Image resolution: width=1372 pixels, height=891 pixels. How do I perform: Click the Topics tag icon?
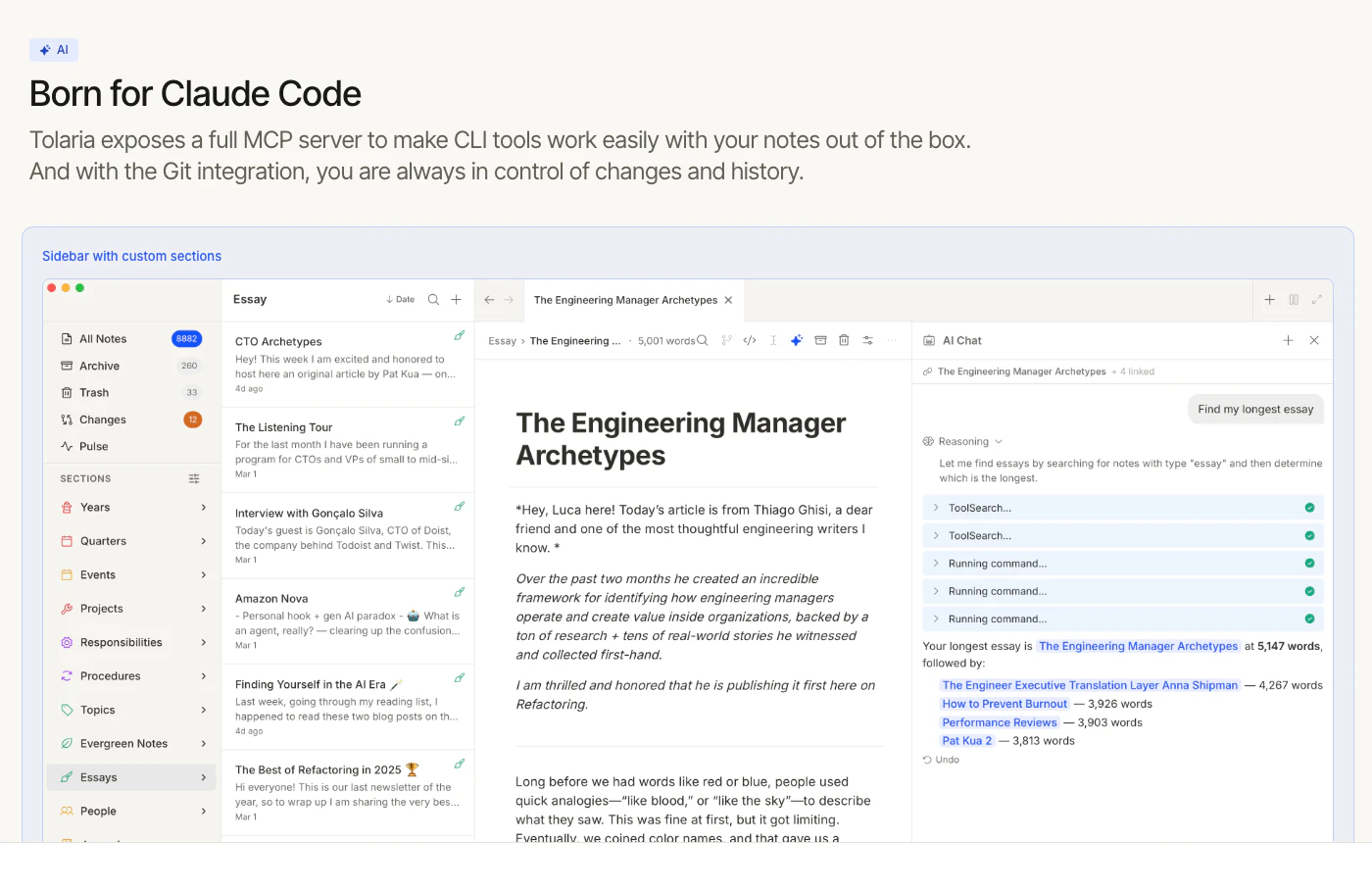tap(67, 711)
